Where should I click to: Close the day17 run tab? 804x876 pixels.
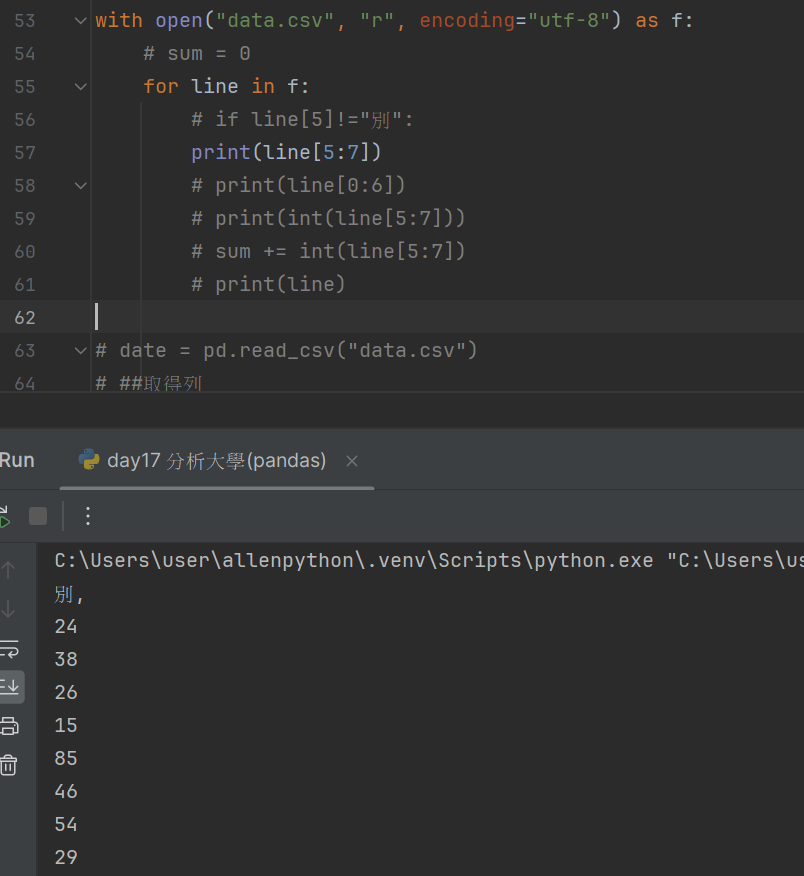click(x=352, y=461)
